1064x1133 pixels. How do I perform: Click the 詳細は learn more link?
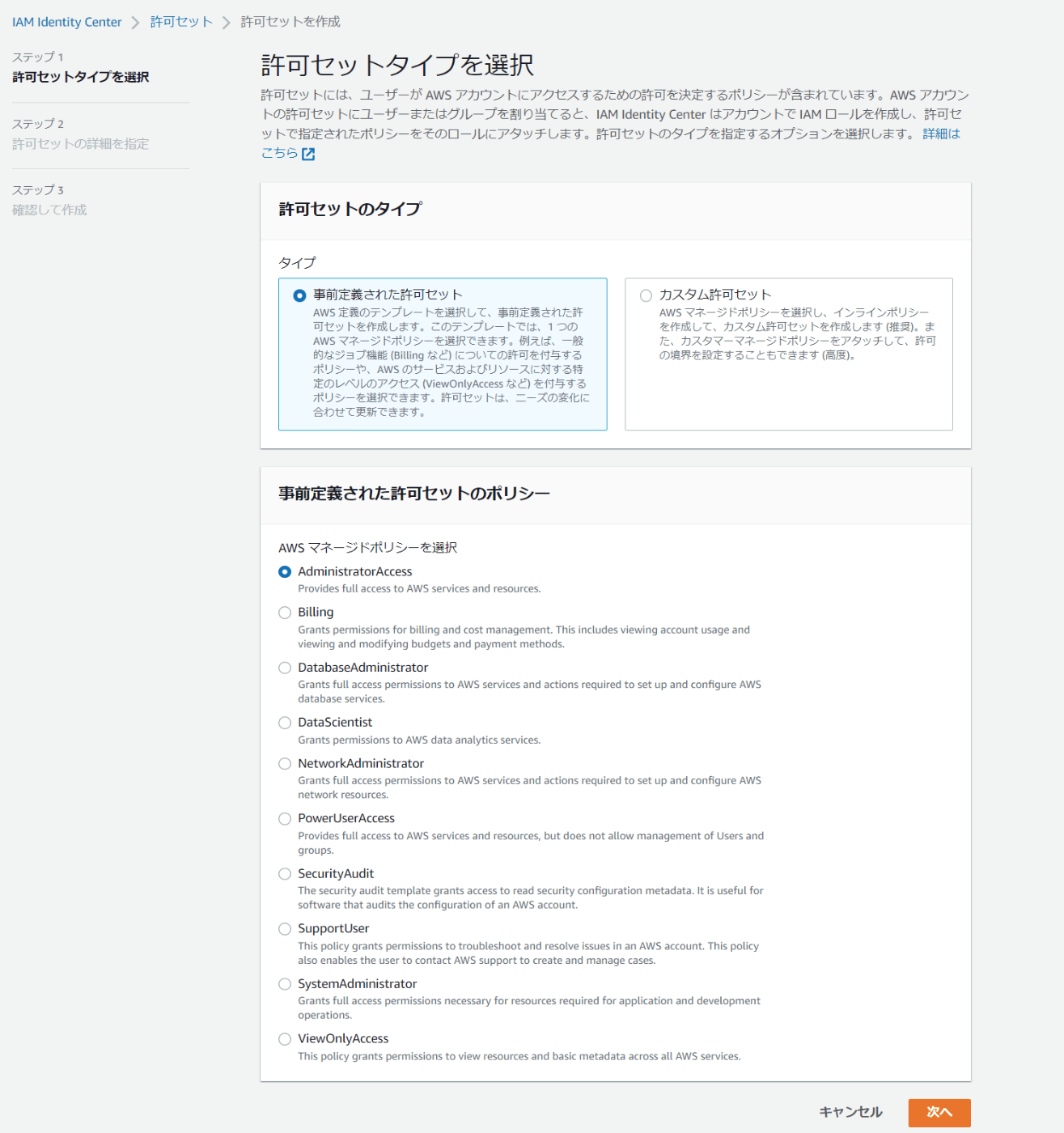coord(941,134)
